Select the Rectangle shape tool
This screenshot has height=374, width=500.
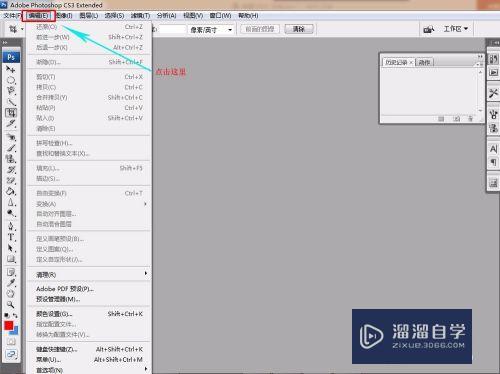pyautogui.click(x=11, y=259)
